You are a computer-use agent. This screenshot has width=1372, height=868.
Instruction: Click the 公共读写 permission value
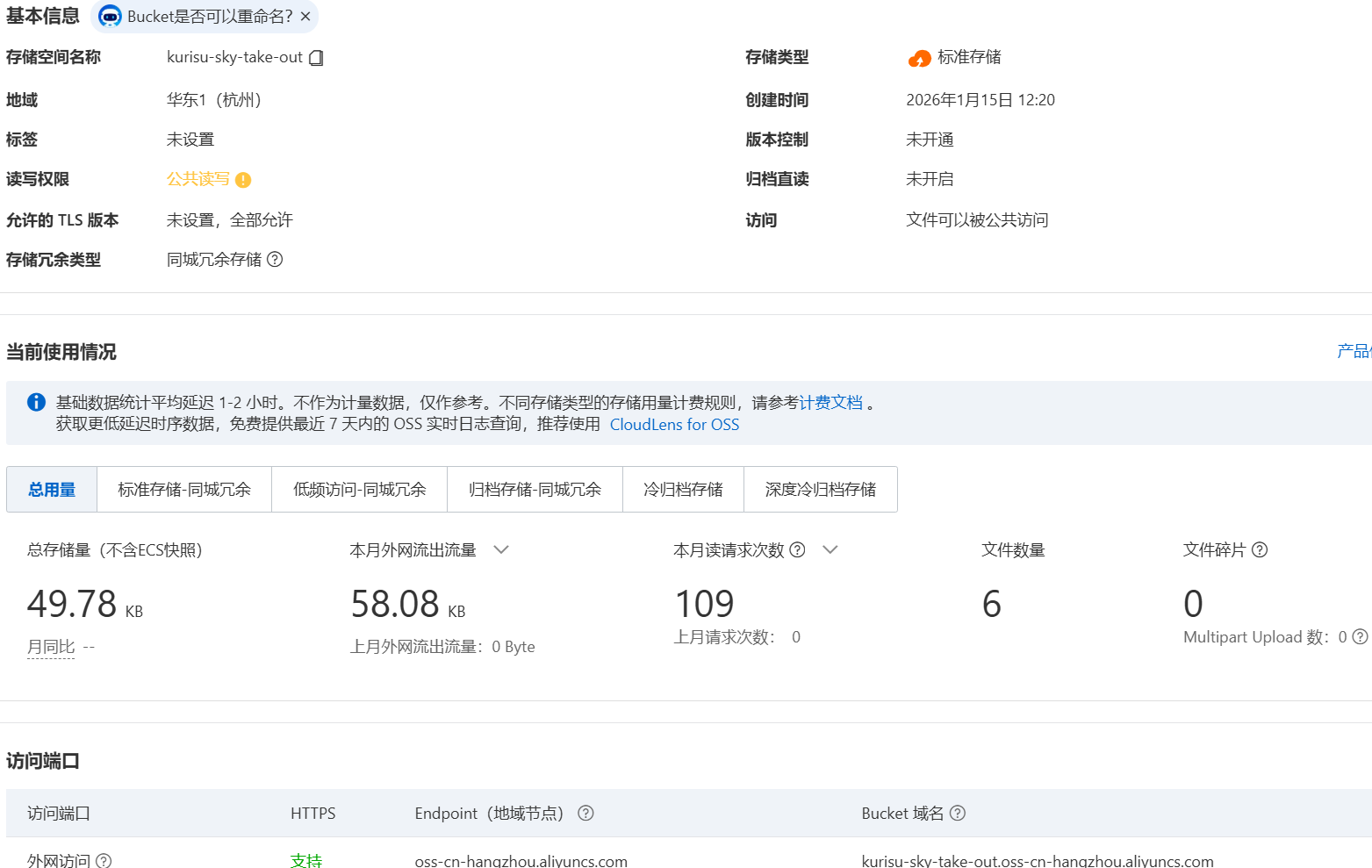(198, 179)
